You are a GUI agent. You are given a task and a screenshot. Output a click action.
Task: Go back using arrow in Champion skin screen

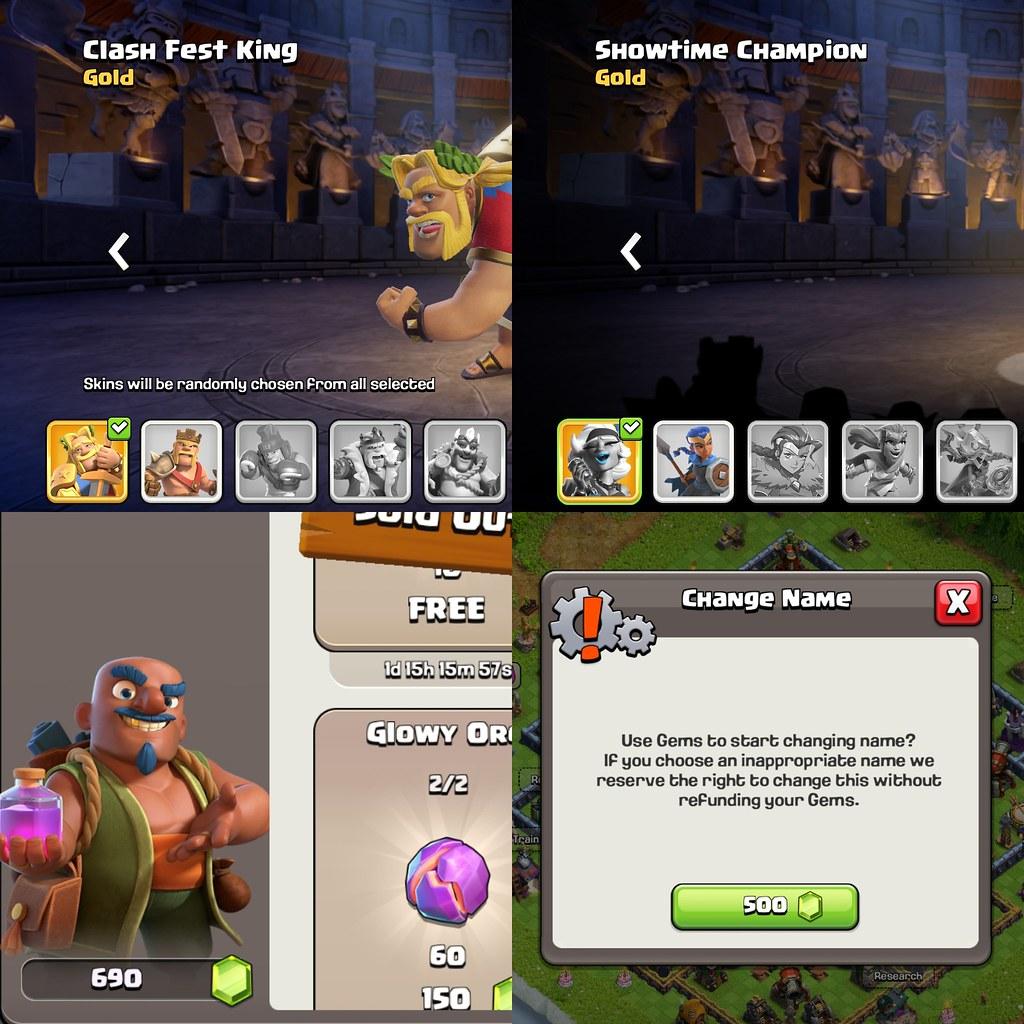point(631,251)
